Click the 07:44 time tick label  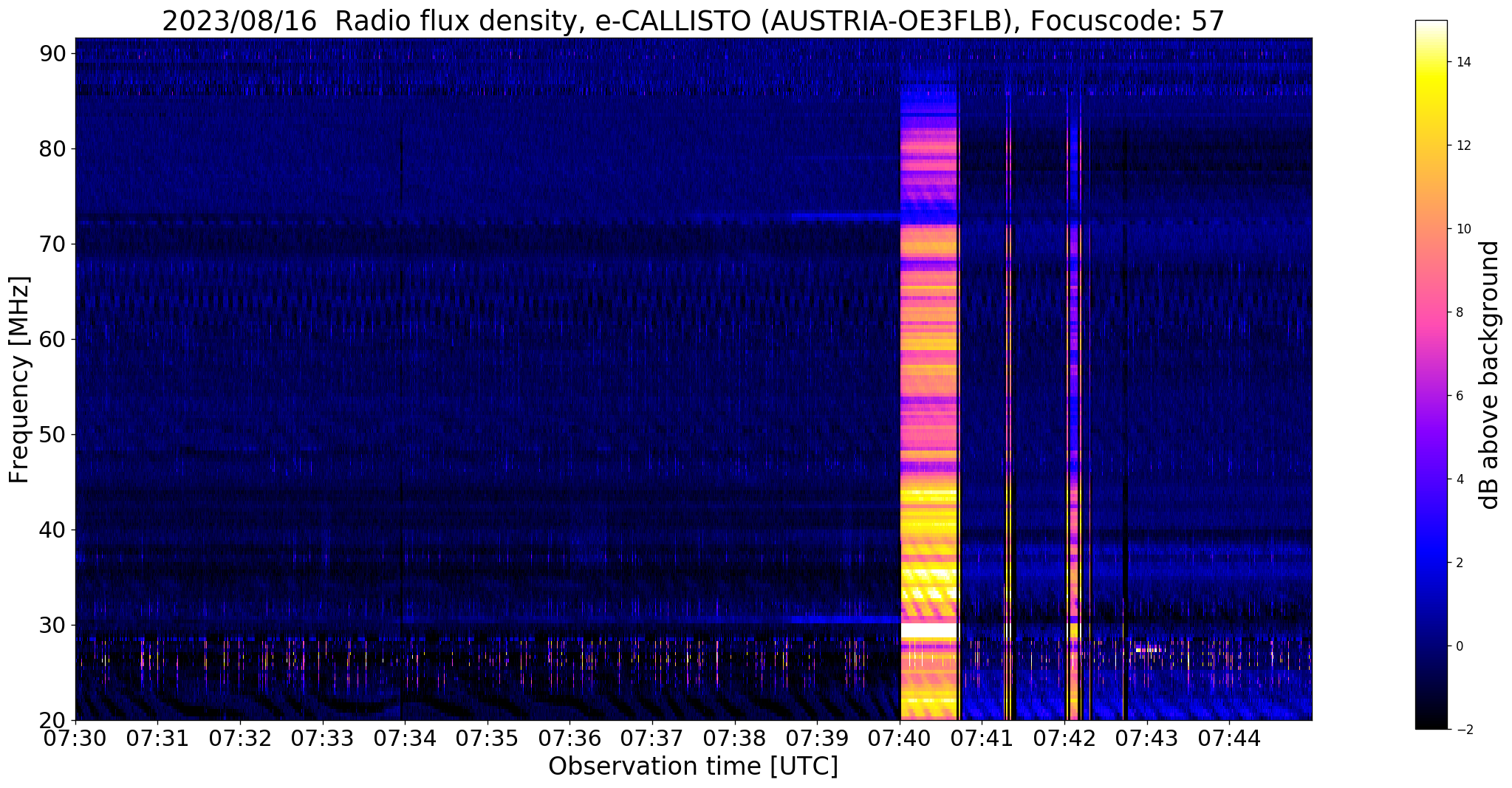click(x=1229, y=738)
